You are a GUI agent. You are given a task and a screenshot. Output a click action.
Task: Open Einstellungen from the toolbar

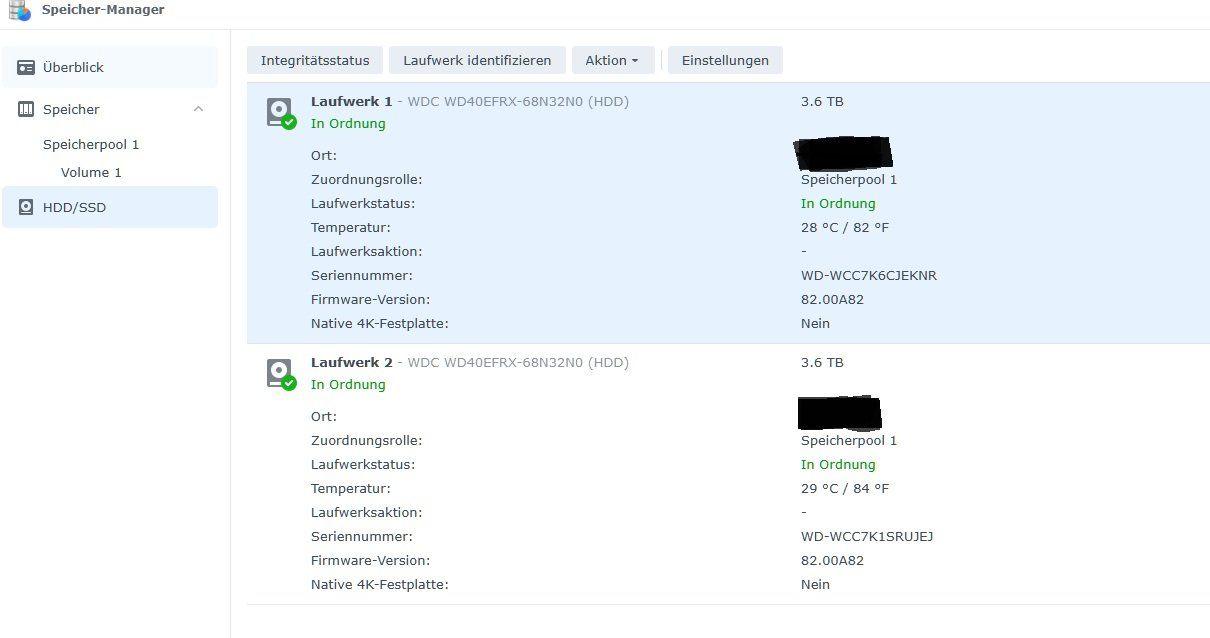[725, 60]
